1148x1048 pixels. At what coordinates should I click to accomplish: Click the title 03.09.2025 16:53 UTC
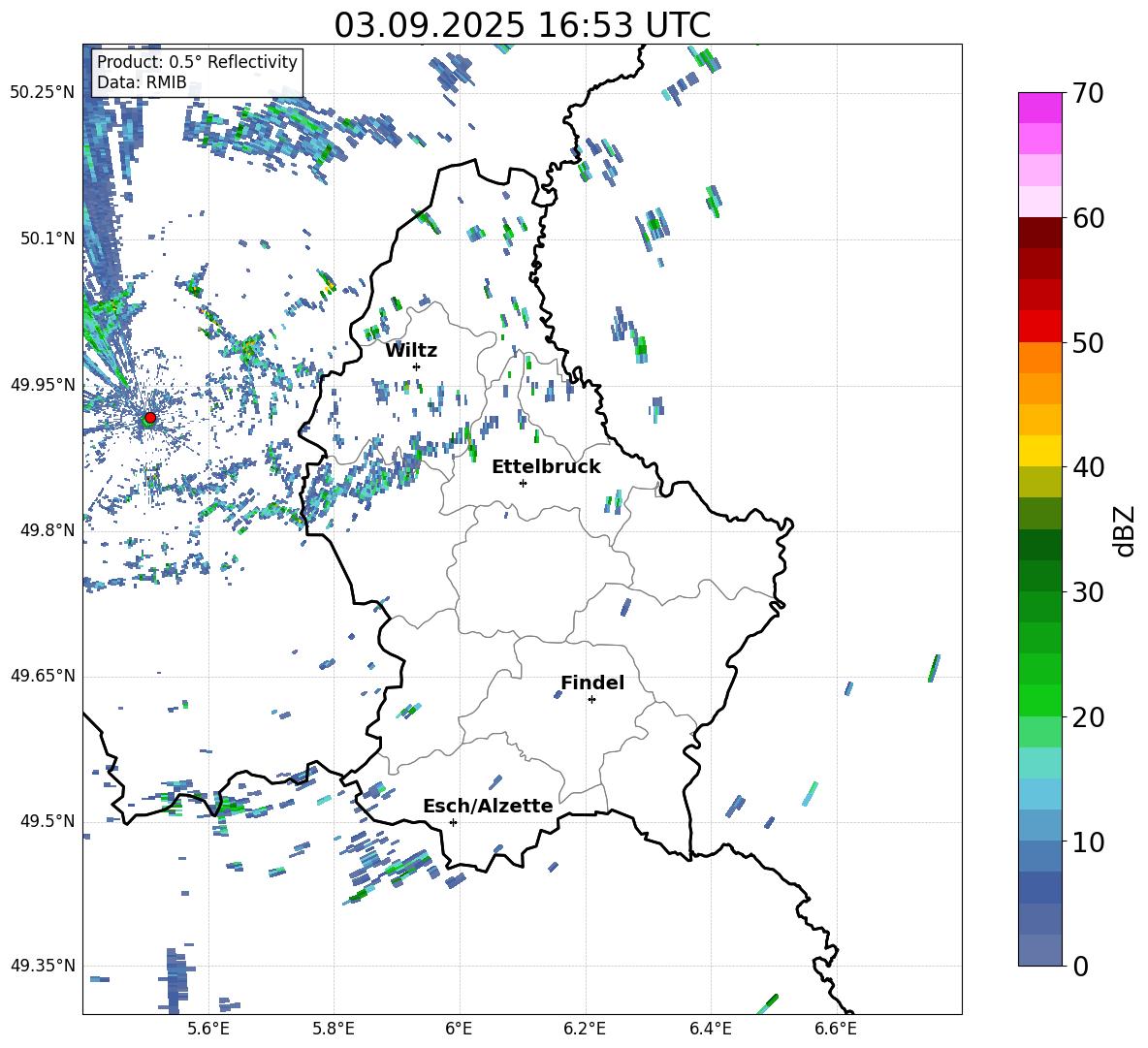click(522, 25)
